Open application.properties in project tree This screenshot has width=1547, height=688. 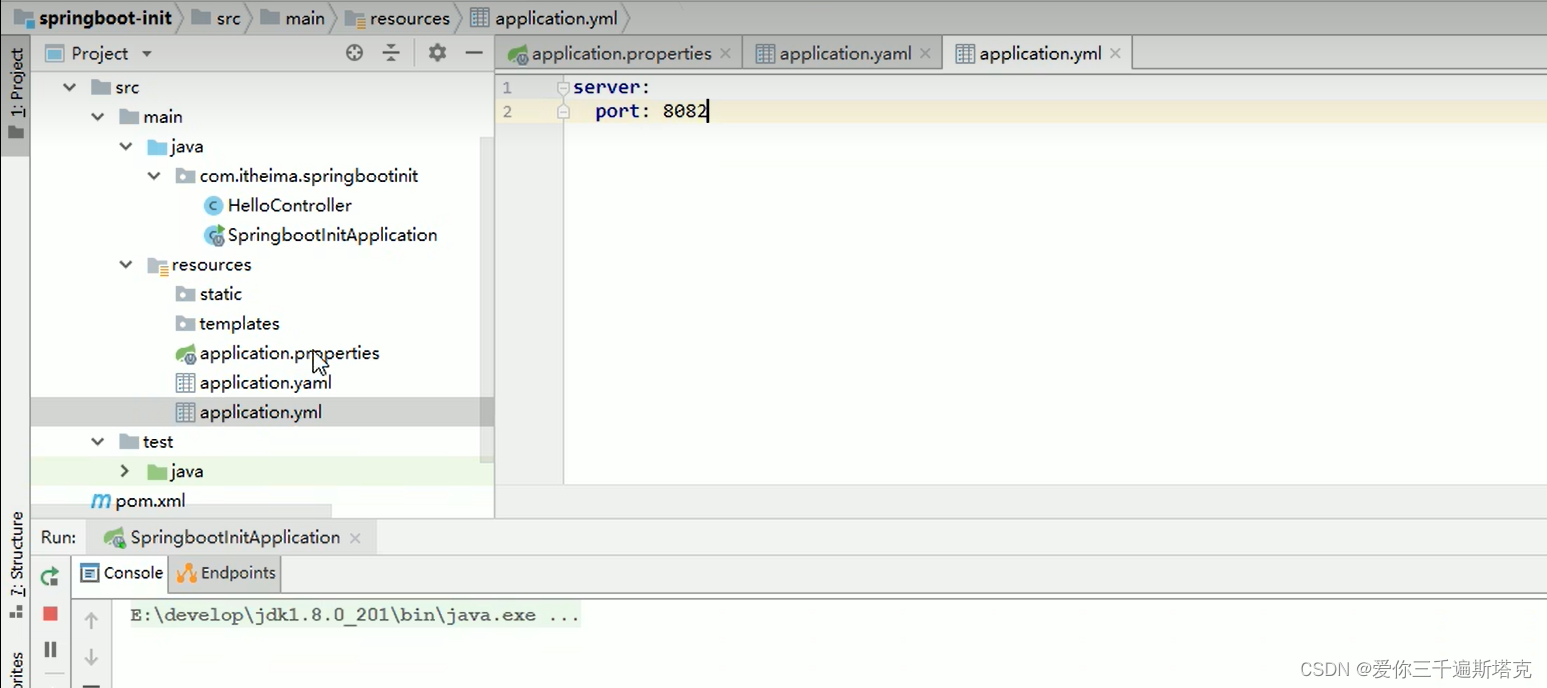(277, 353)
